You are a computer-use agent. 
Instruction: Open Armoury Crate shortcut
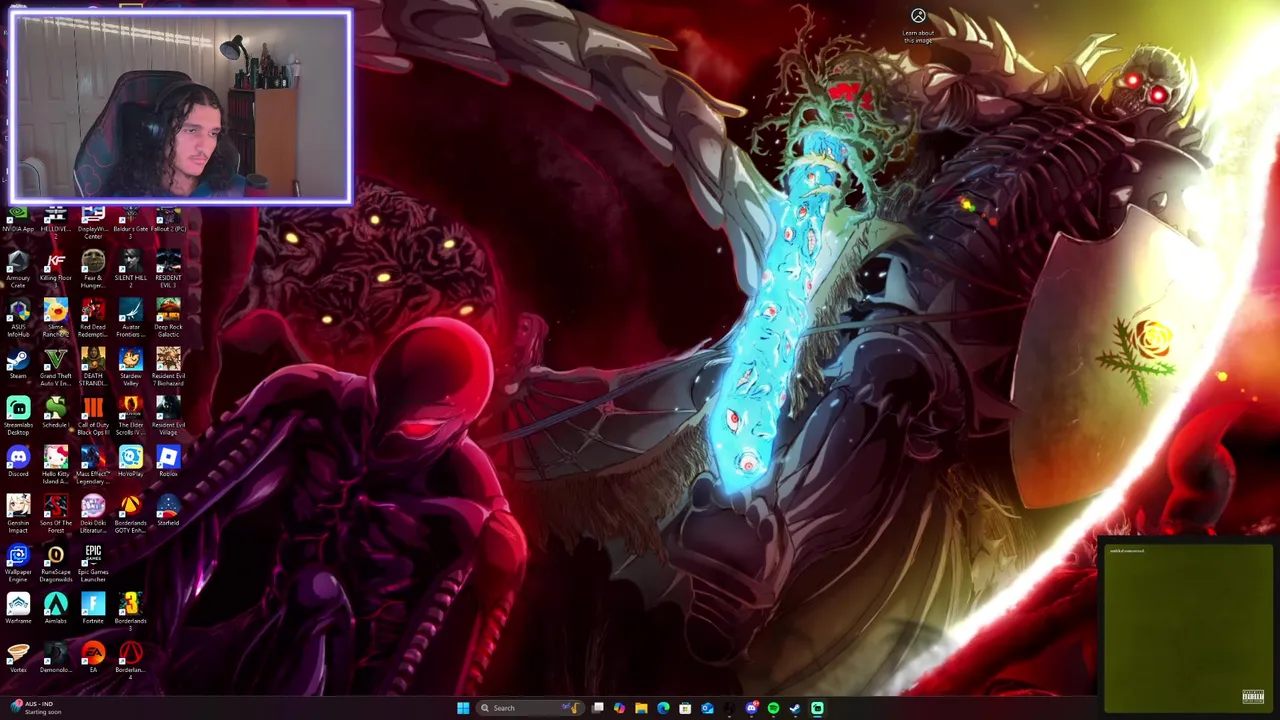coord(18,269)
